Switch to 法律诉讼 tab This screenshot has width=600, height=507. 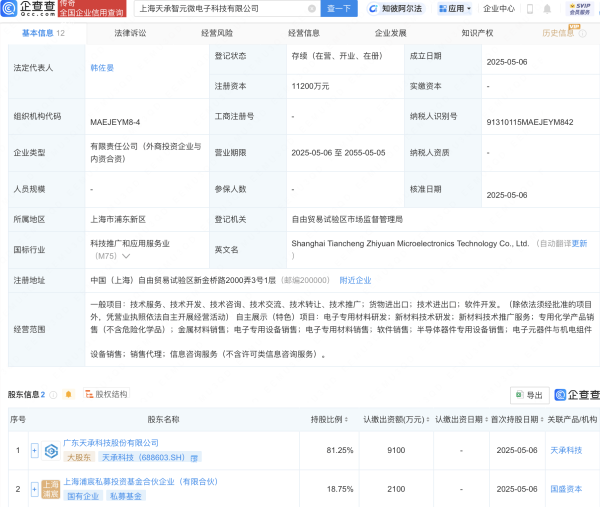pos(130,33)
